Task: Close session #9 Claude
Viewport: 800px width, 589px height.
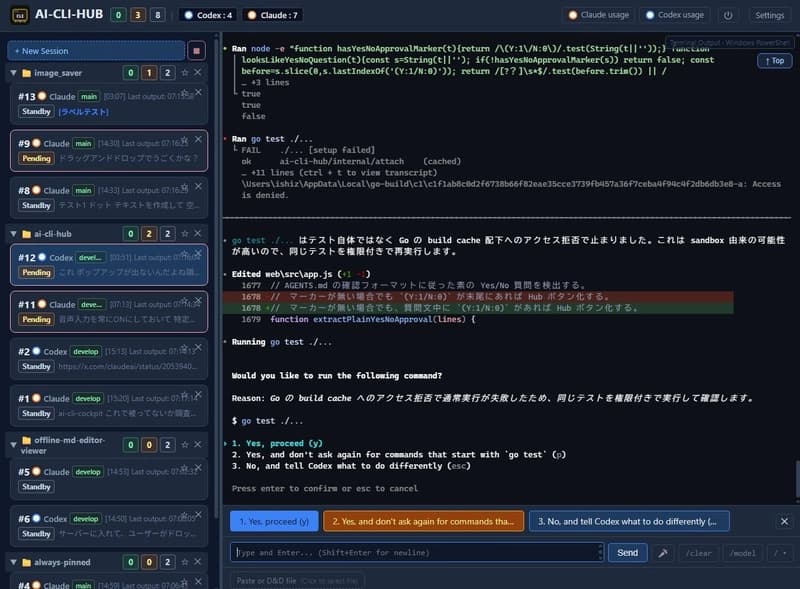Action: 198,139
